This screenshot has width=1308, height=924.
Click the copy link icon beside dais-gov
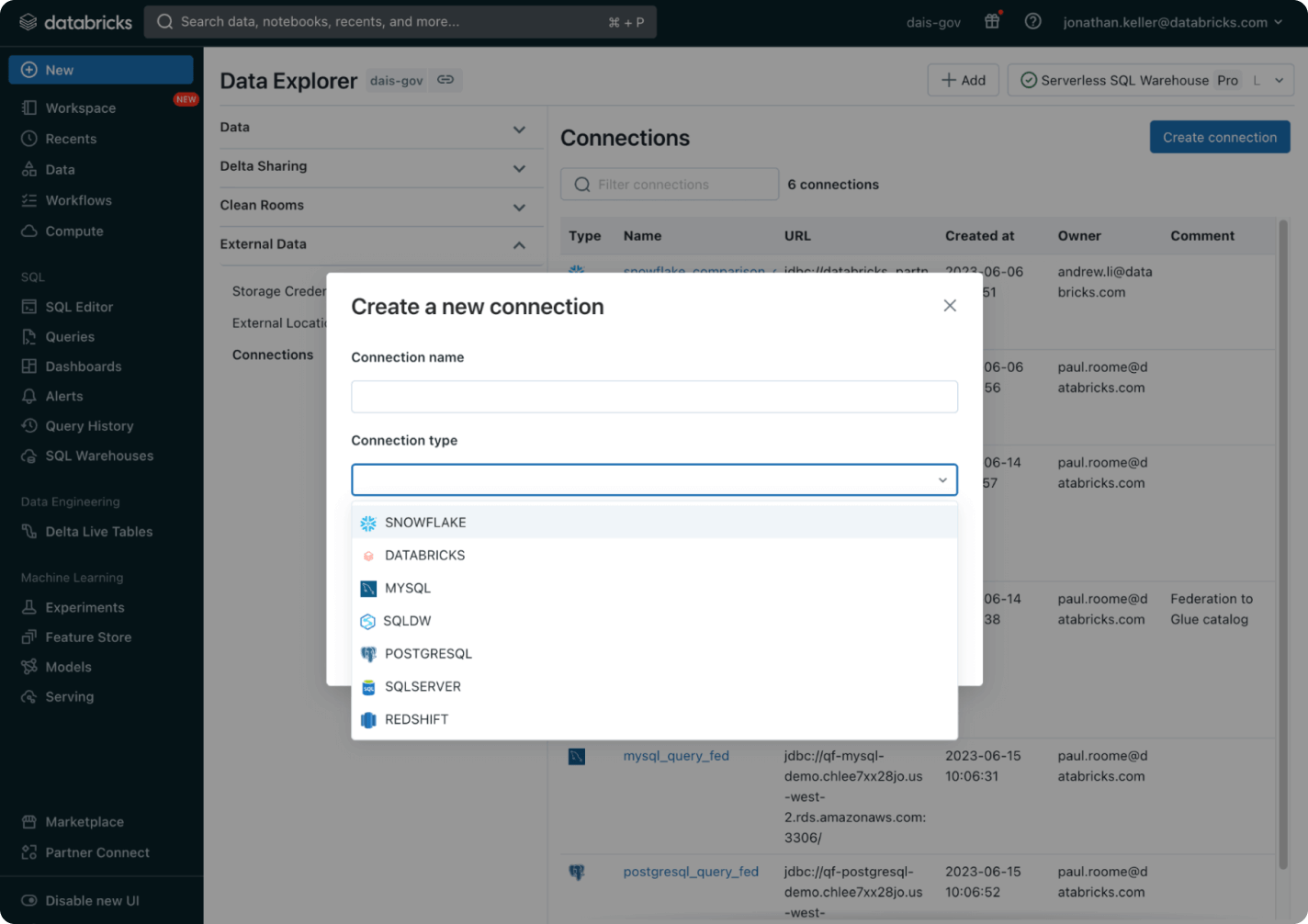[x=445, y=80]
